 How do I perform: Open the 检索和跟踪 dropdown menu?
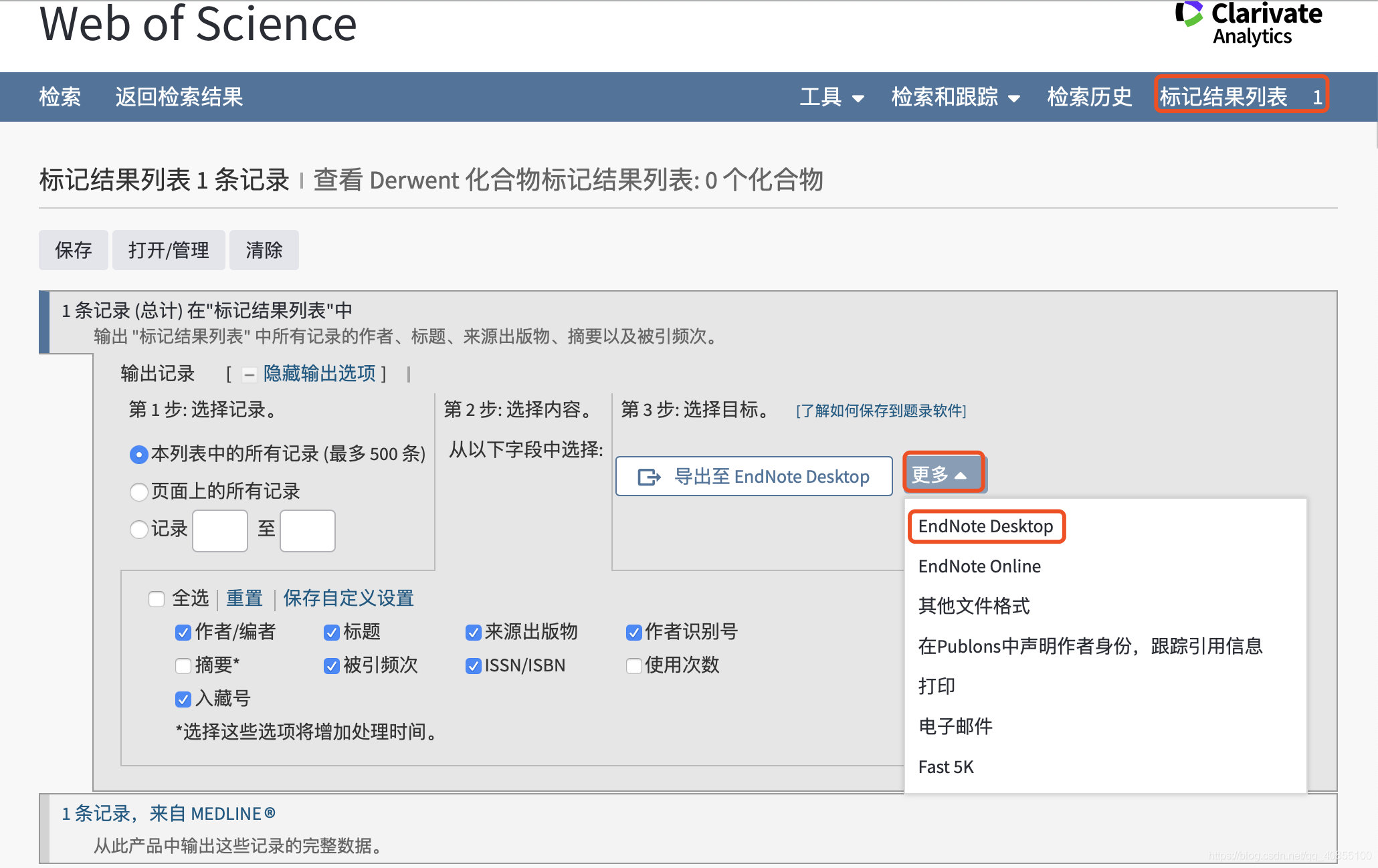pos(955,97)
